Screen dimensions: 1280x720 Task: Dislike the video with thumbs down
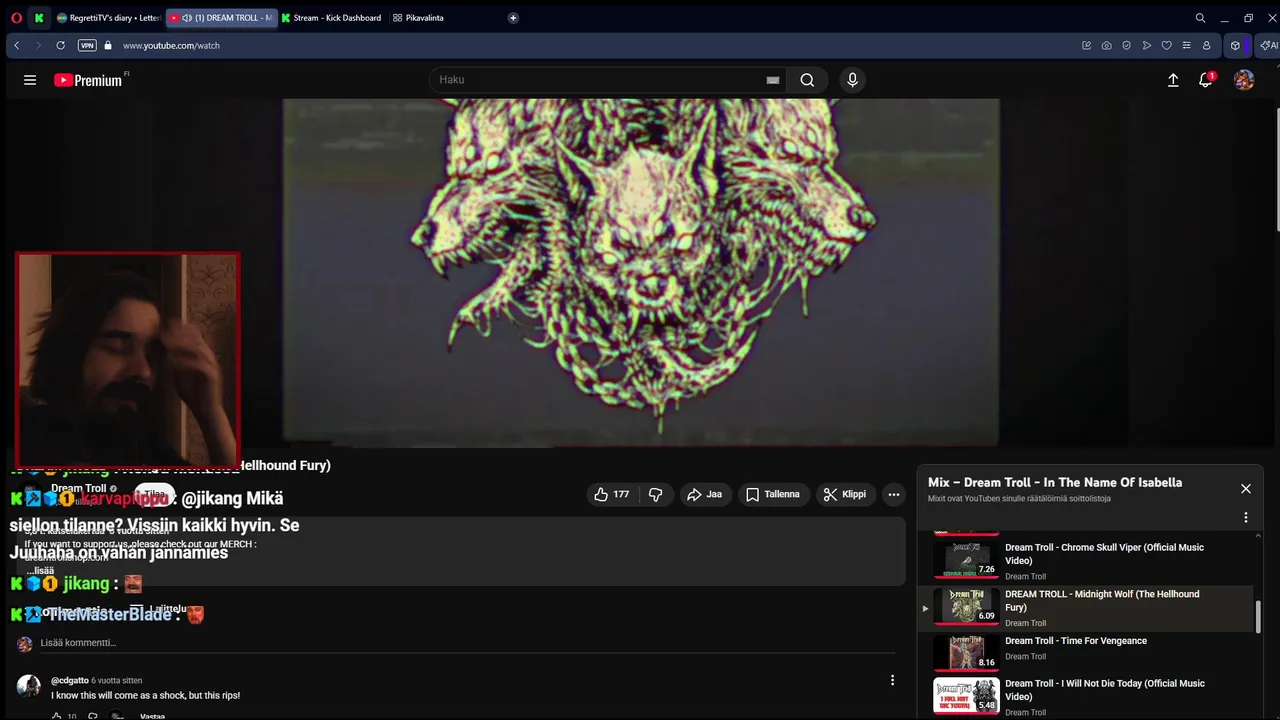click(656, 494)
